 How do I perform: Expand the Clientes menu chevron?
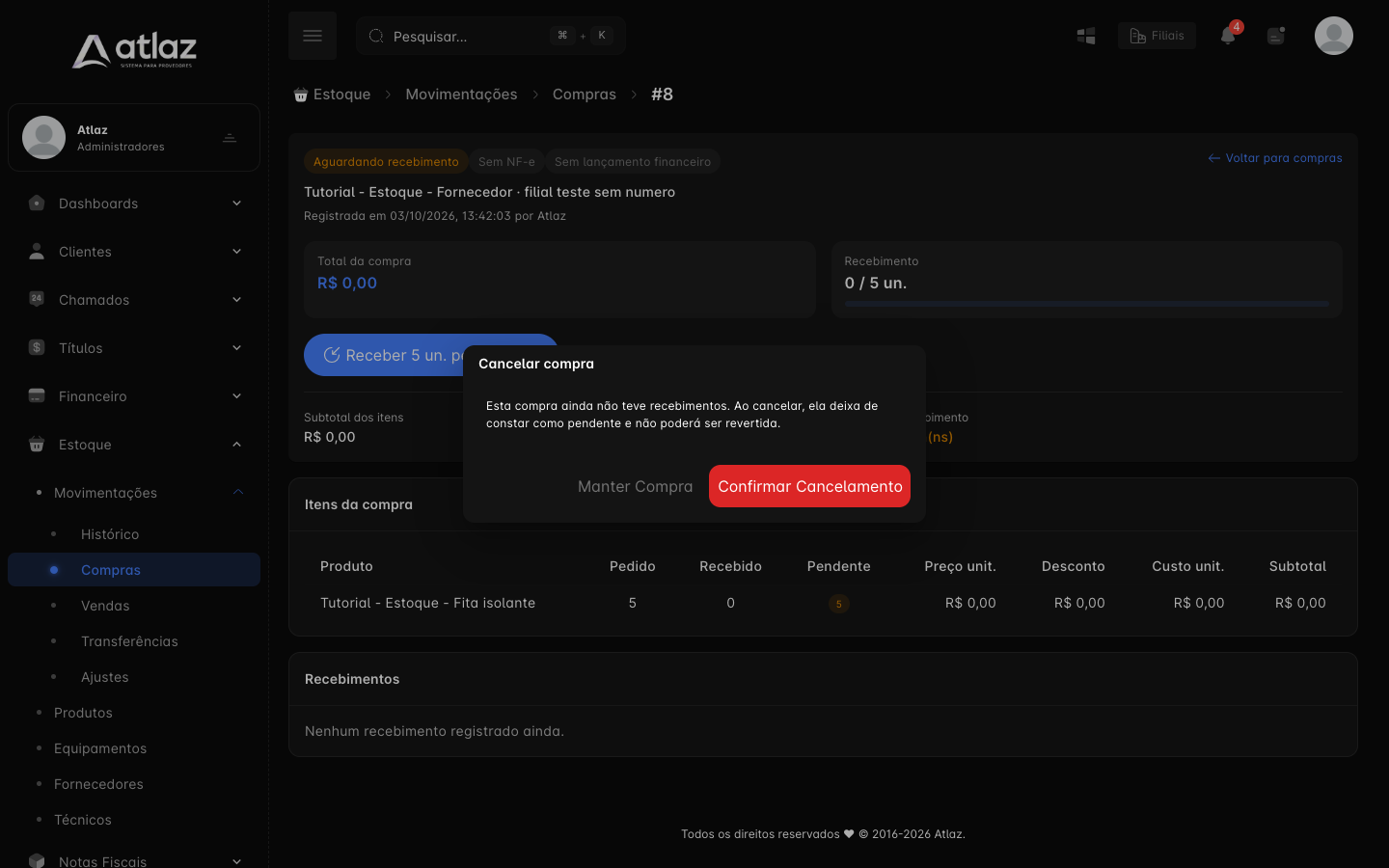(236, 252)
